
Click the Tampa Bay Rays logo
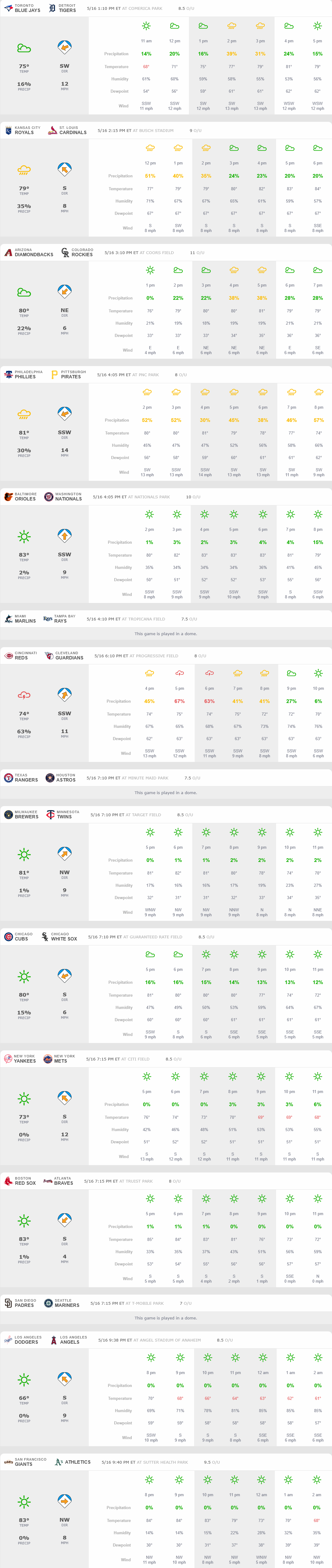[x=48, y=619]
